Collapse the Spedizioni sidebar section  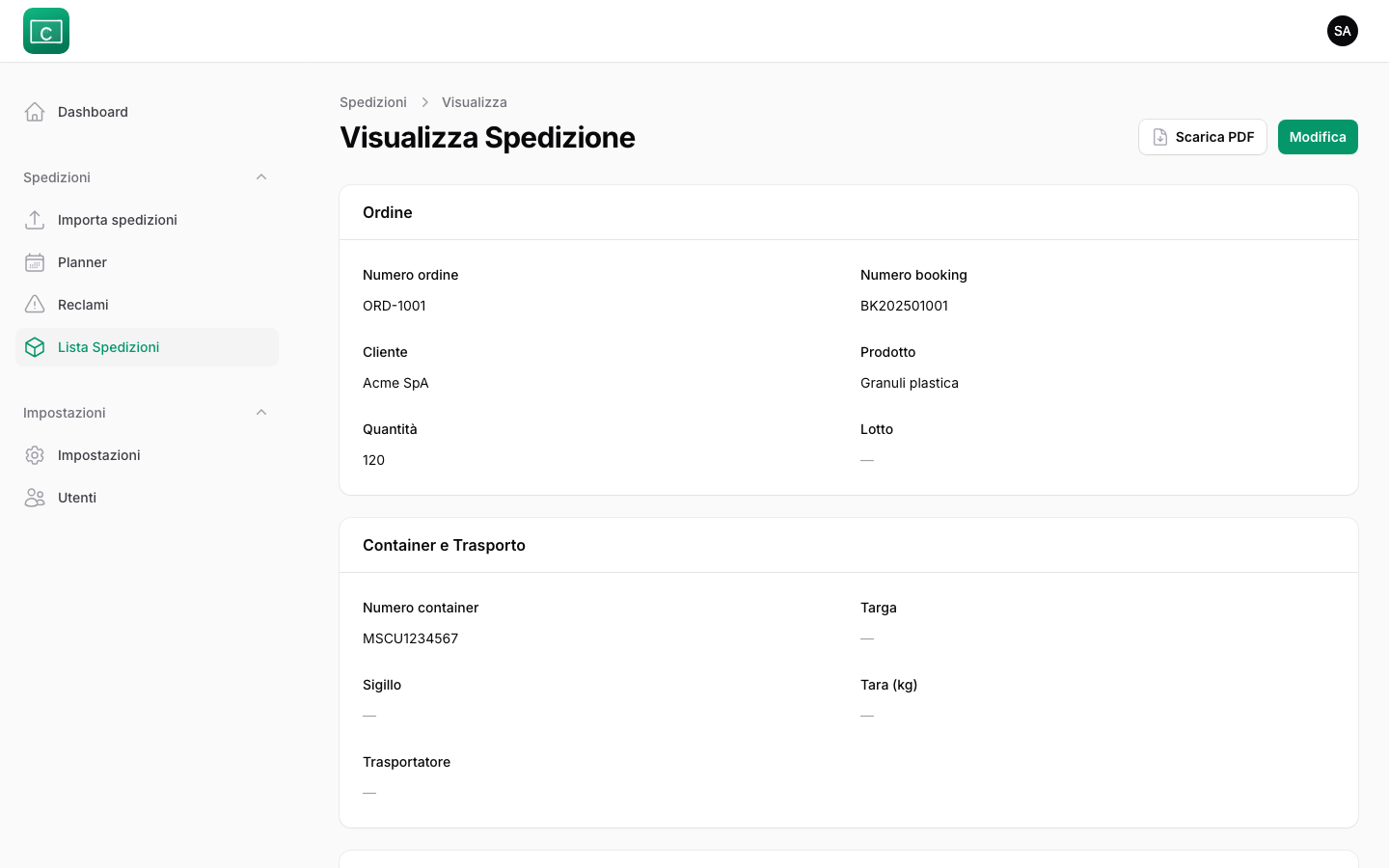[x=261, y=177]
